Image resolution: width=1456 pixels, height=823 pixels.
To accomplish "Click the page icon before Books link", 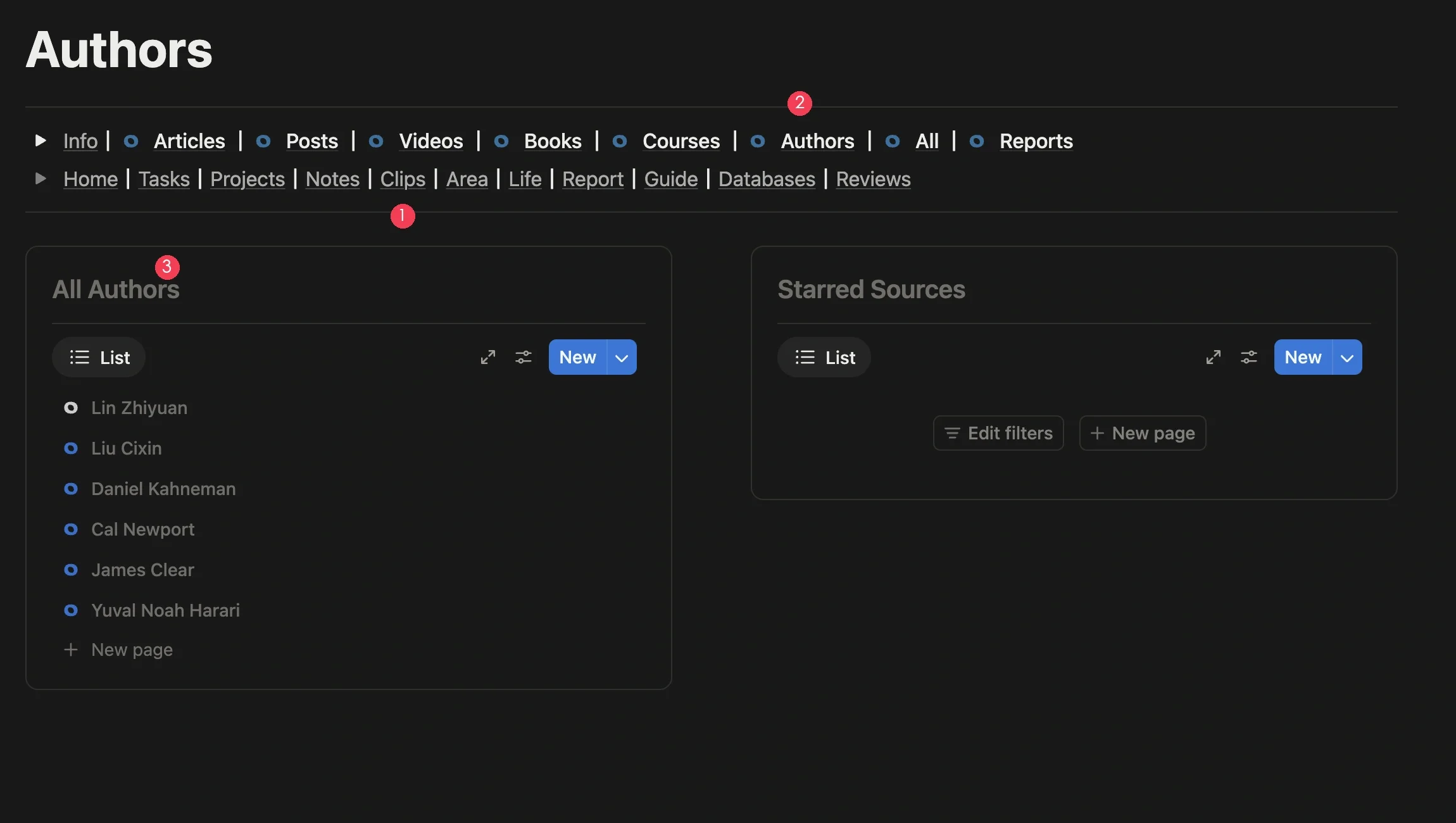I will (x=501, y=141).
